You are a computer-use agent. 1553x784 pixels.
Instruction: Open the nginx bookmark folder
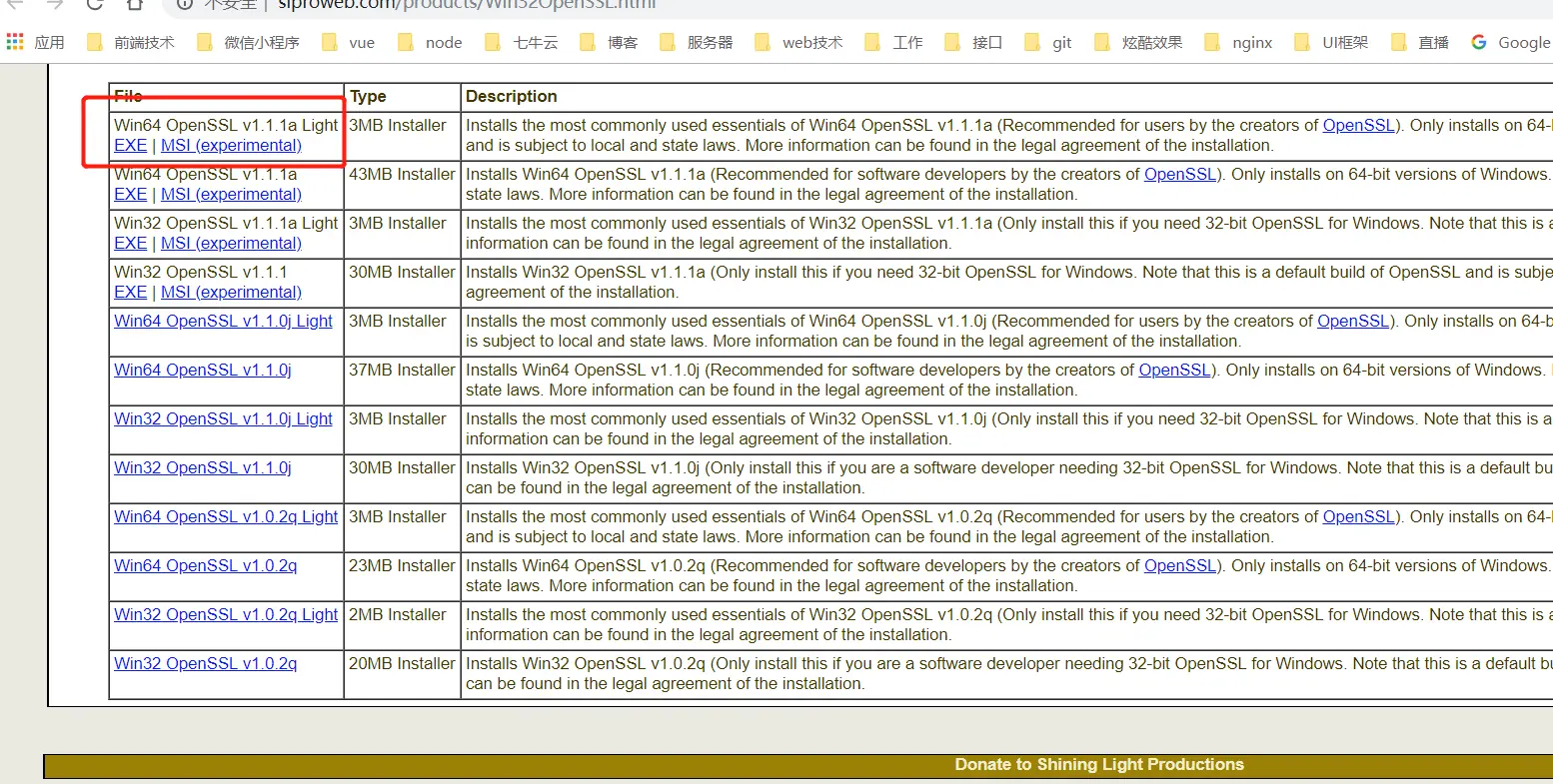point(1239,42)
